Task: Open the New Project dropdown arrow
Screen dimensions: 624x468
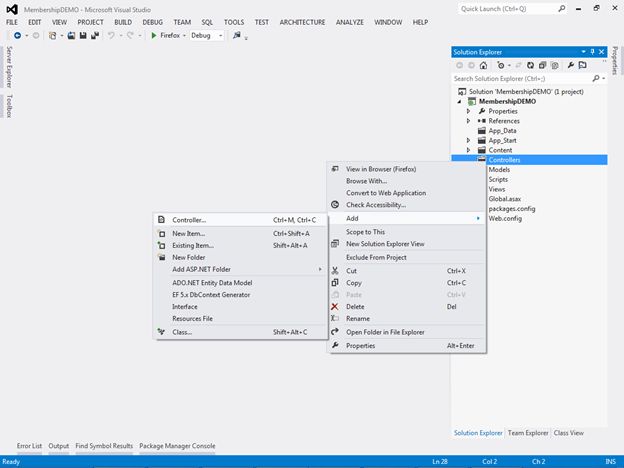Action: (62, 36)
